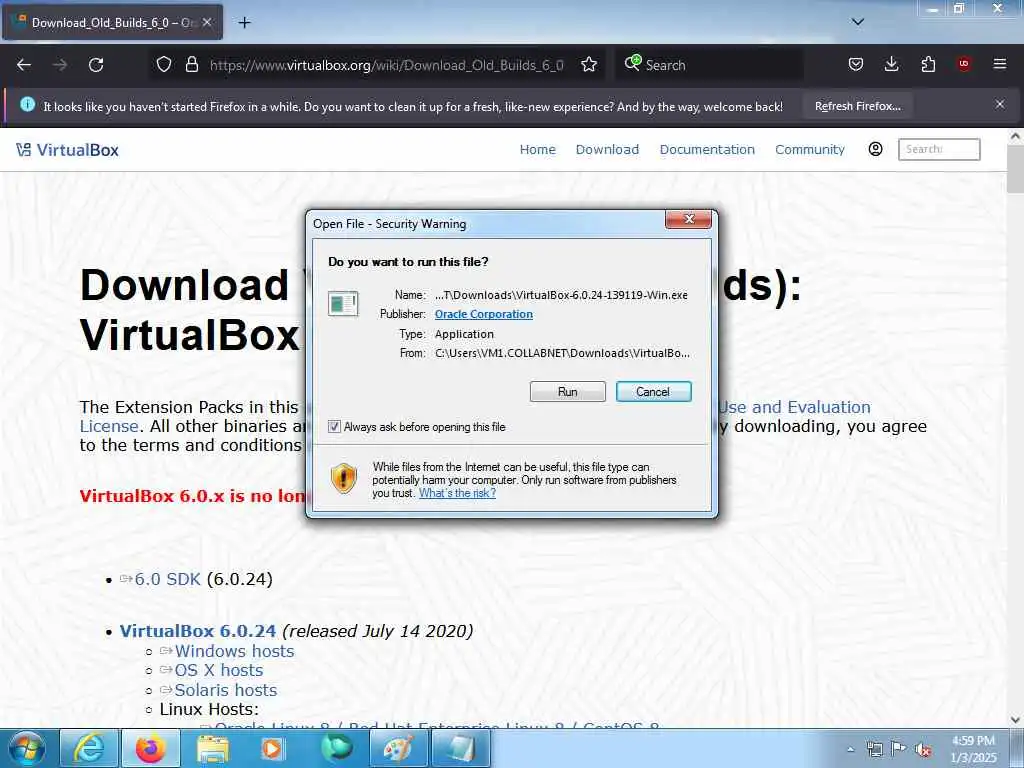Click the VirtualBox logo
The image size is (1024, 768).
(x=67, y=150)
